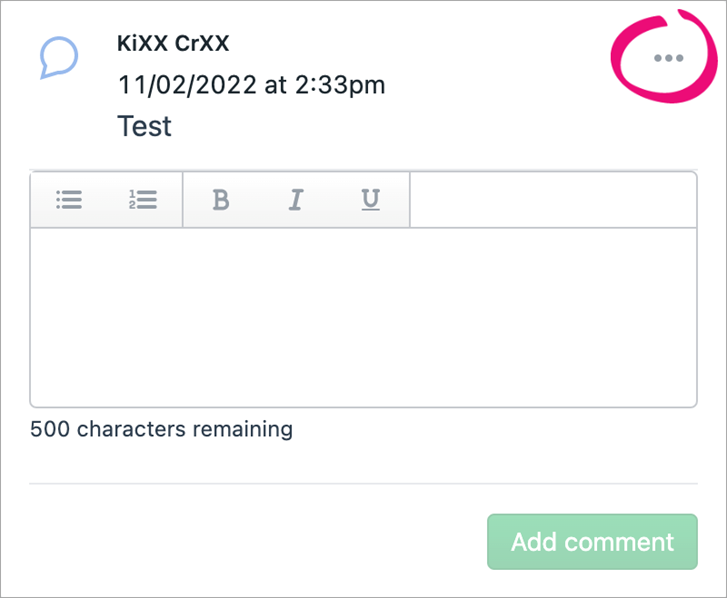
Task: Toggle the numbered list formatting
Action: 143,200
